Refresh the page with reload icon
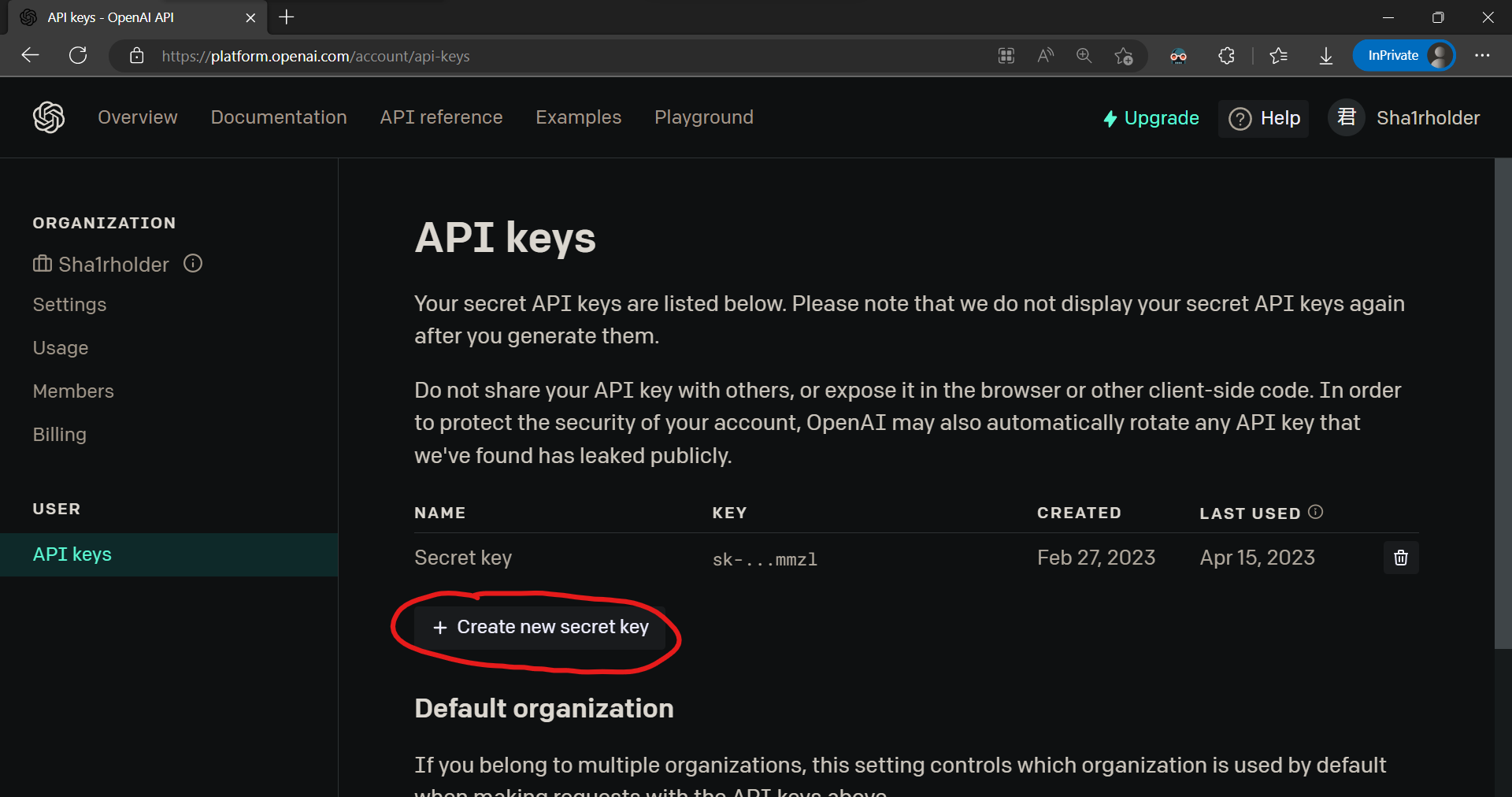Image resolution: width=1512 pixels, height=797 pixels. [x=78, y=55]
